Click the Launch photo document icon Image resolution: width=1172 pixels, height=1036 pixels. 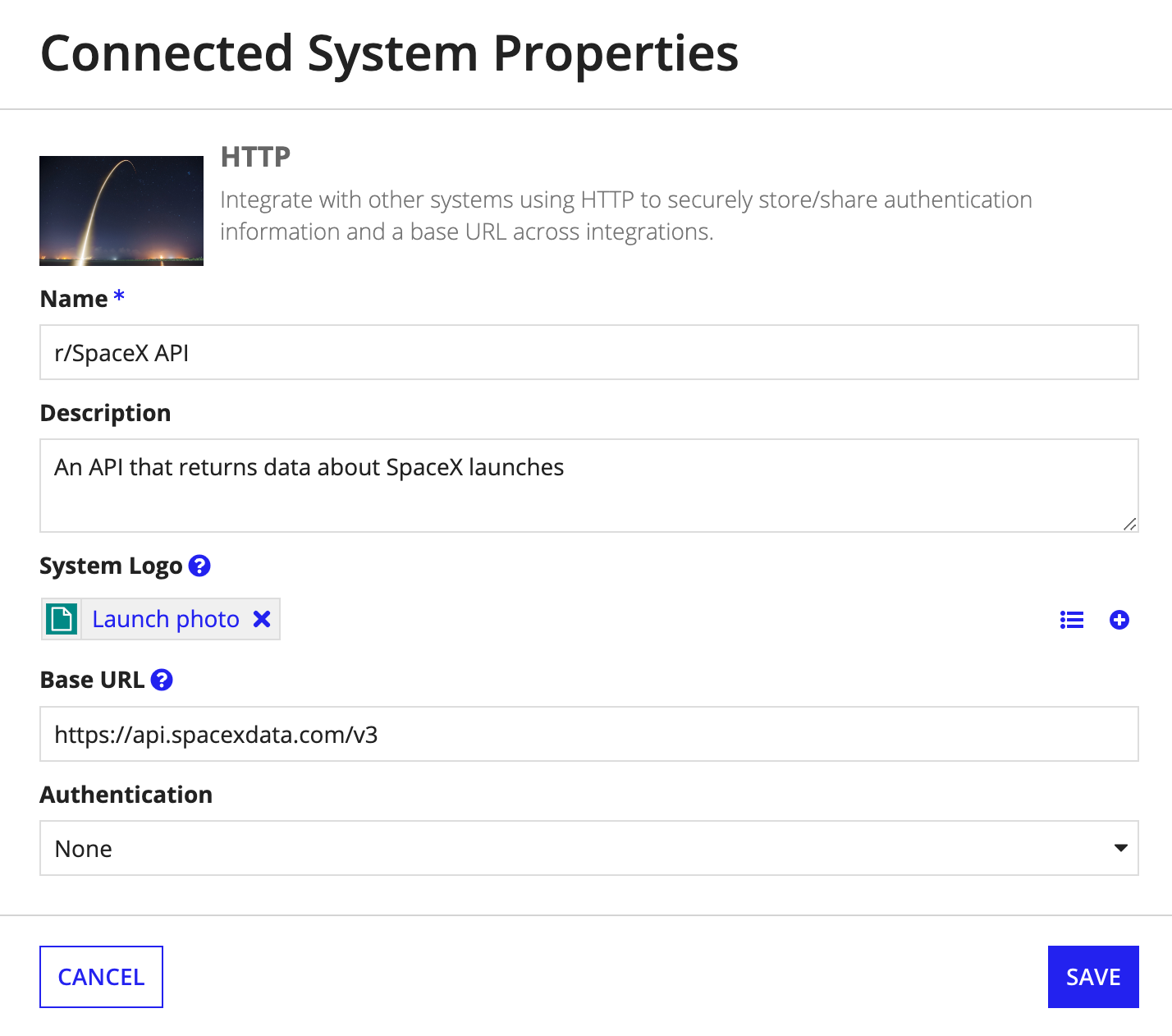62,619
